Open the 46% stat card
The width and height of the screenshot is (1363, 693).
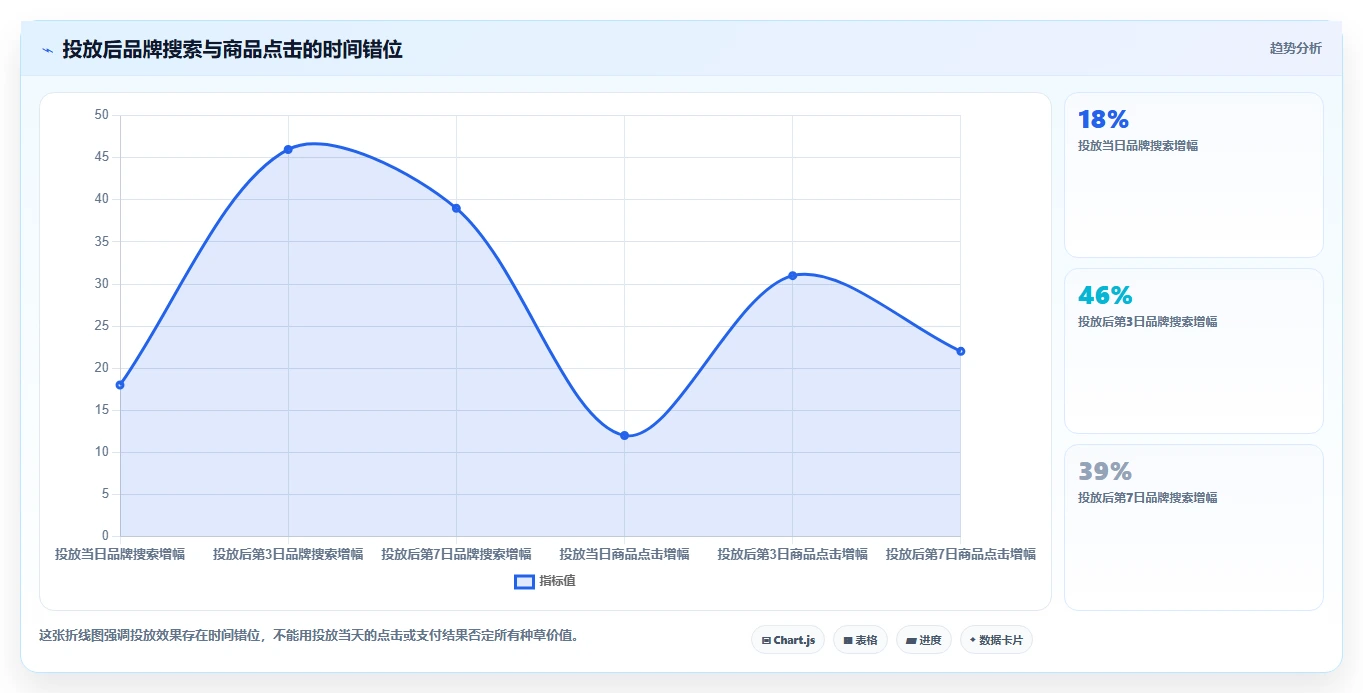[x=1194, y=351]
